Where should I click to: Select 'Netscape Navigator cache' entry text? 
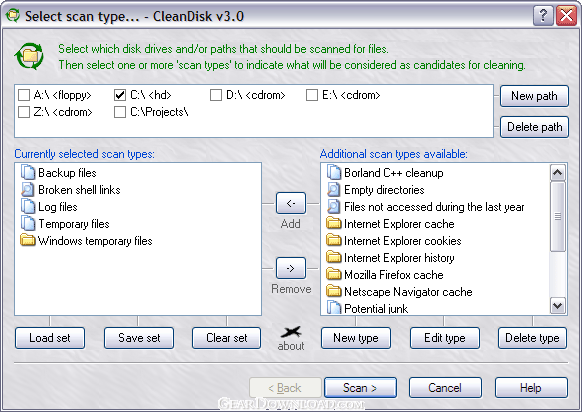pyautogui.click(x=408, y=292)
